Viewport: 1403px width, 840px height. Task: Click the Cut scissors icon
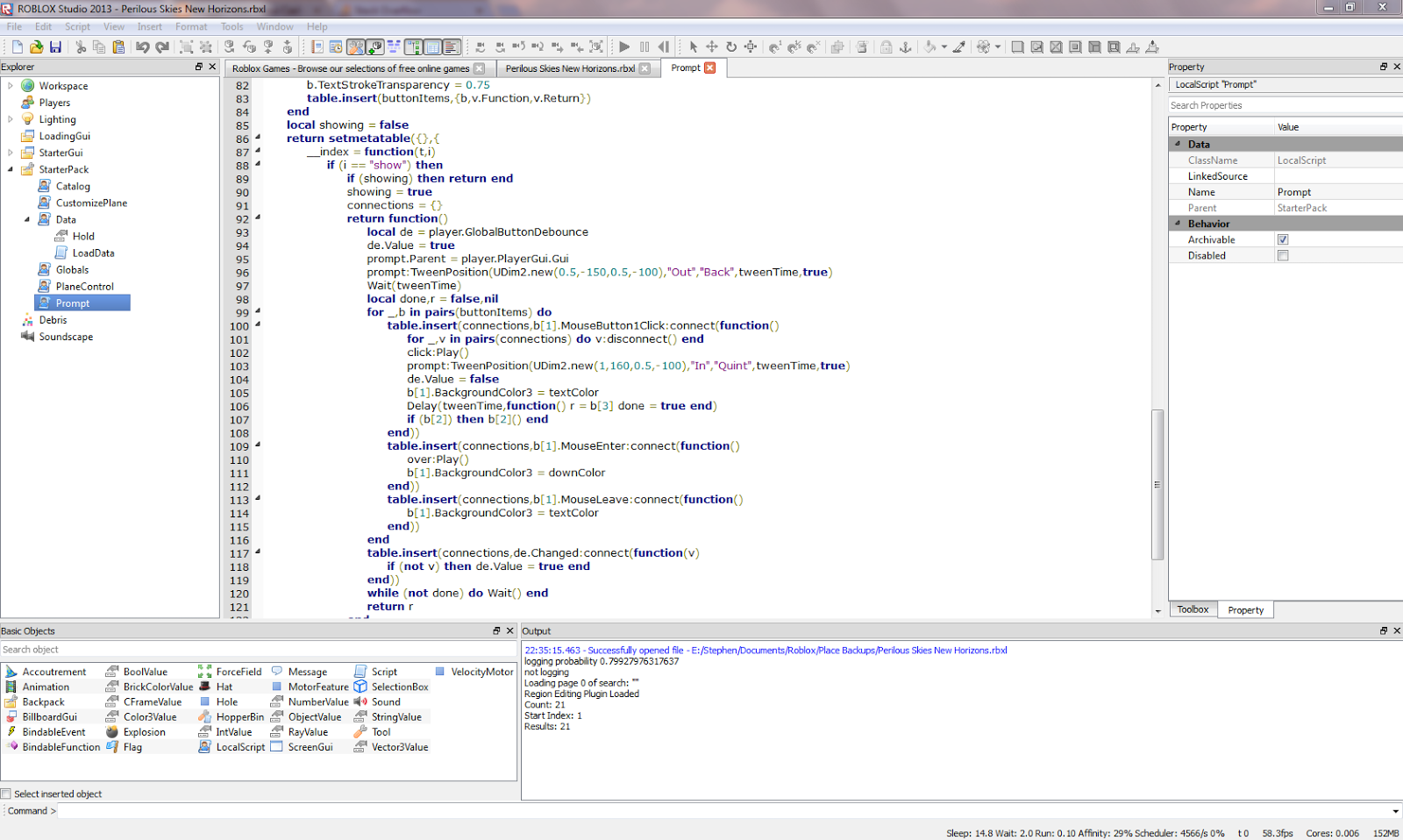click(x=81, y=47)
